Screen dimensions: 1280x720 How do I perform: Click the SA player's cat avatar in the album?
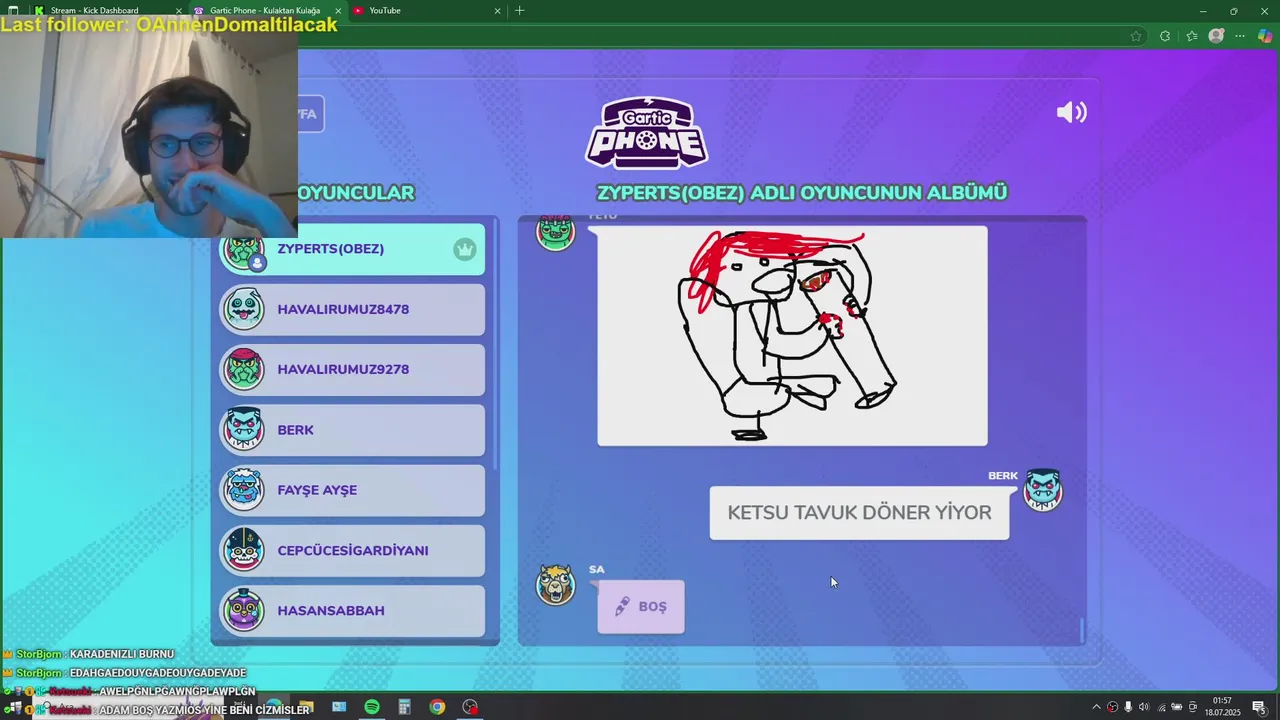[x=556, y=584]
